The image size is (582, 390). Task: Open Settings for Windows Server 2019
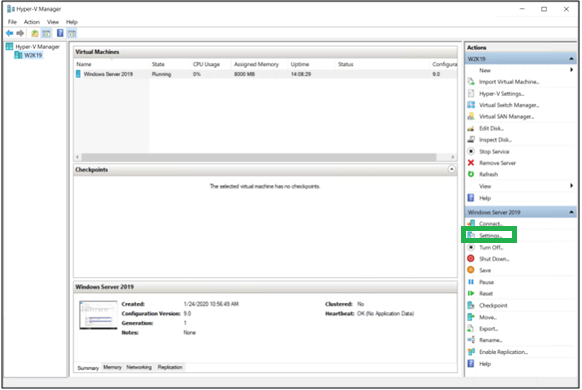tap(490, 235)
